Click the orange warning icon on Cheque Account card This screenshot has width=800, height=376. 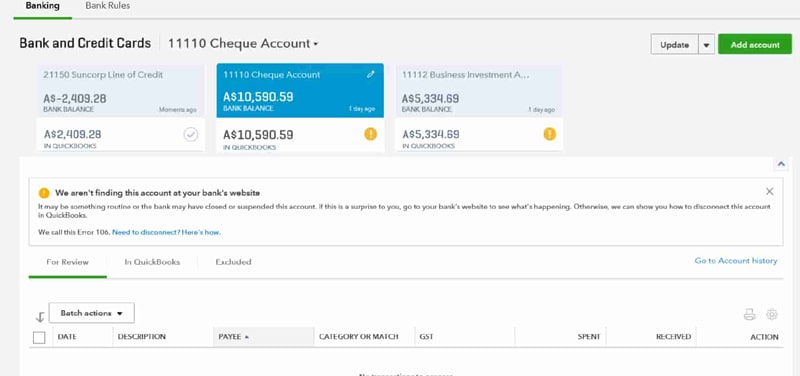pyautogui.click(x=370, y=134)
